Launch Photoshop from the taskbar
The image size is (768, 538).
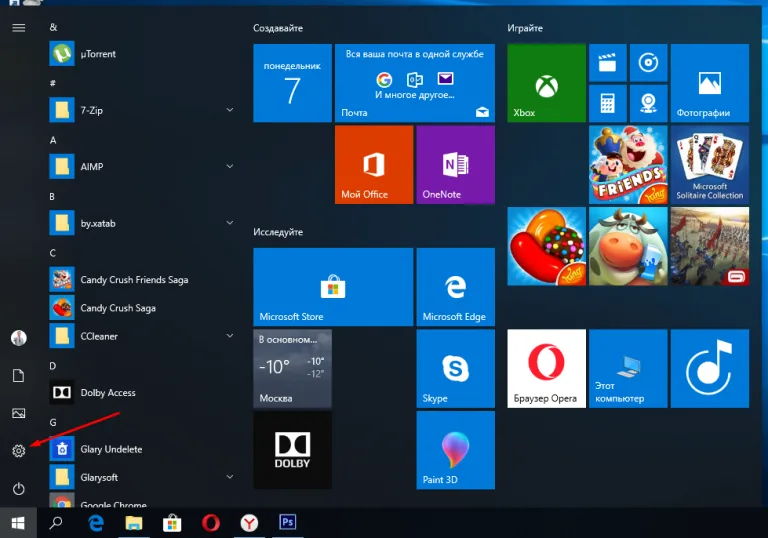click(x=288, y=523)
